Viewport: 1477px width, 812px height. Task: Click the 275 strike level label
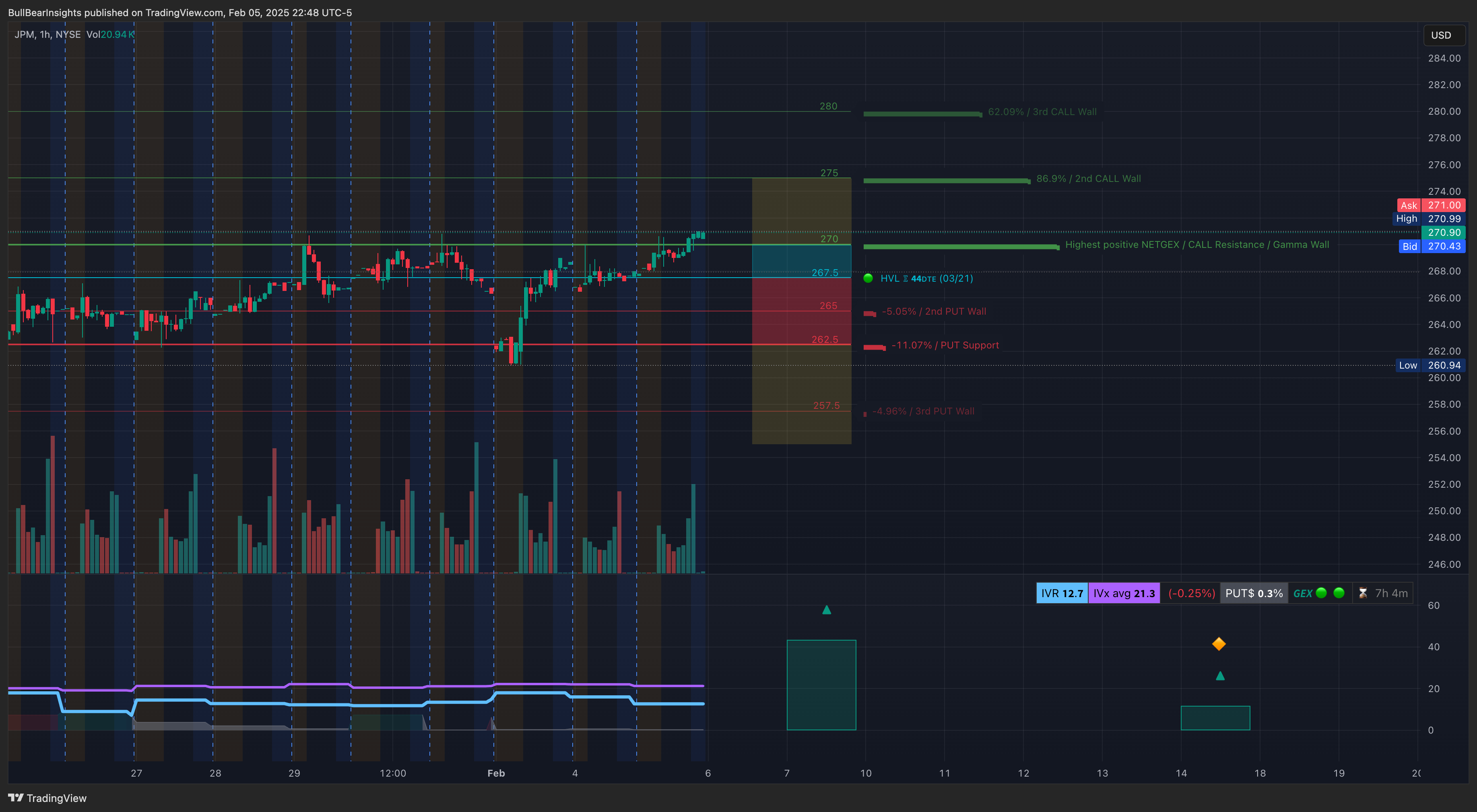click(x=829, y=173)
